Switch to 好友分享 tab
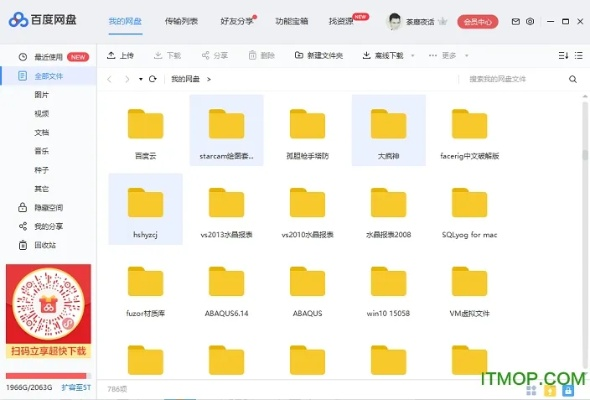 237,21
